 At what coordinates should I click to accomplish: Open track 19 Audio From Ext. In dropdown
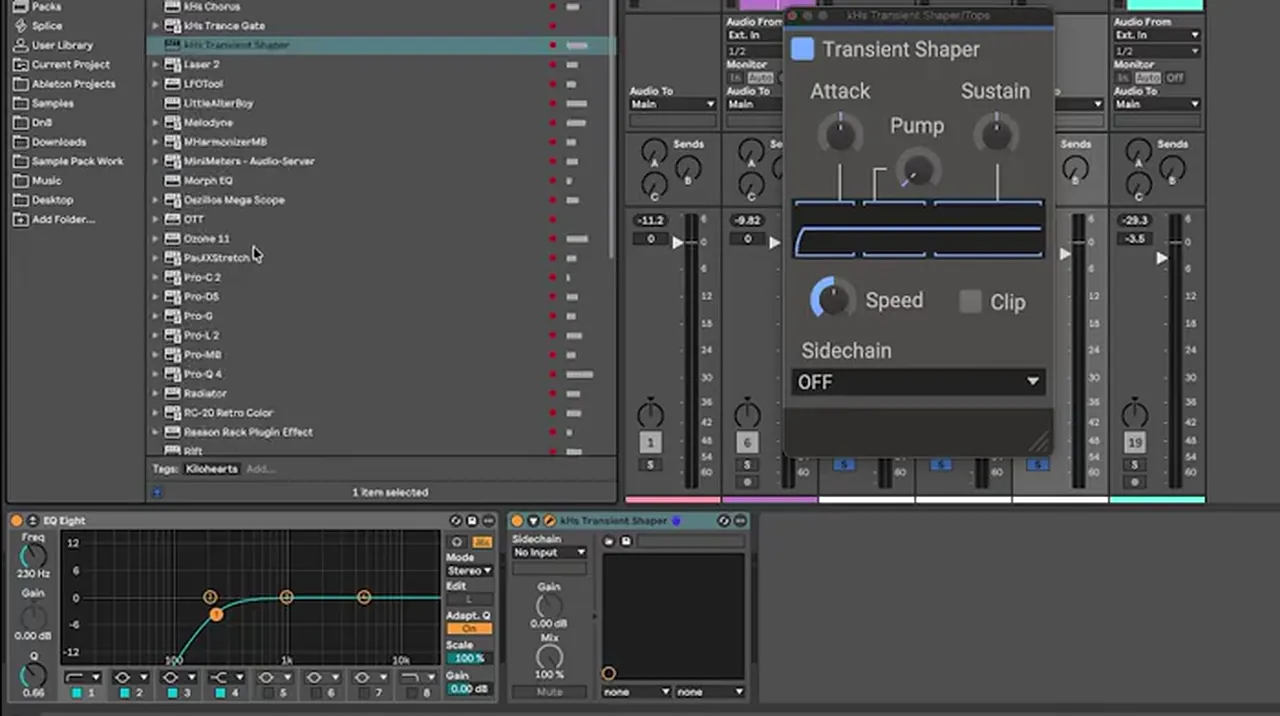1157,35
